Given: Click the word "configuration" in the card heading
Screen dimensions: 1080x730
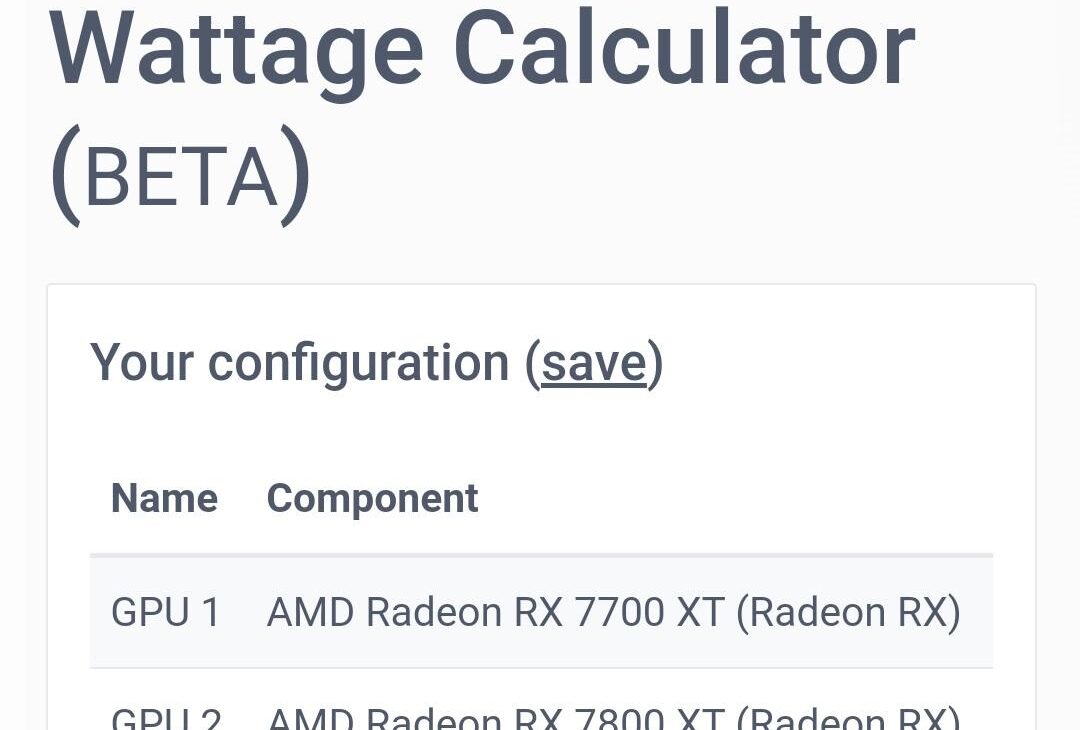Looking at the screenshot, I should point(359,362).
